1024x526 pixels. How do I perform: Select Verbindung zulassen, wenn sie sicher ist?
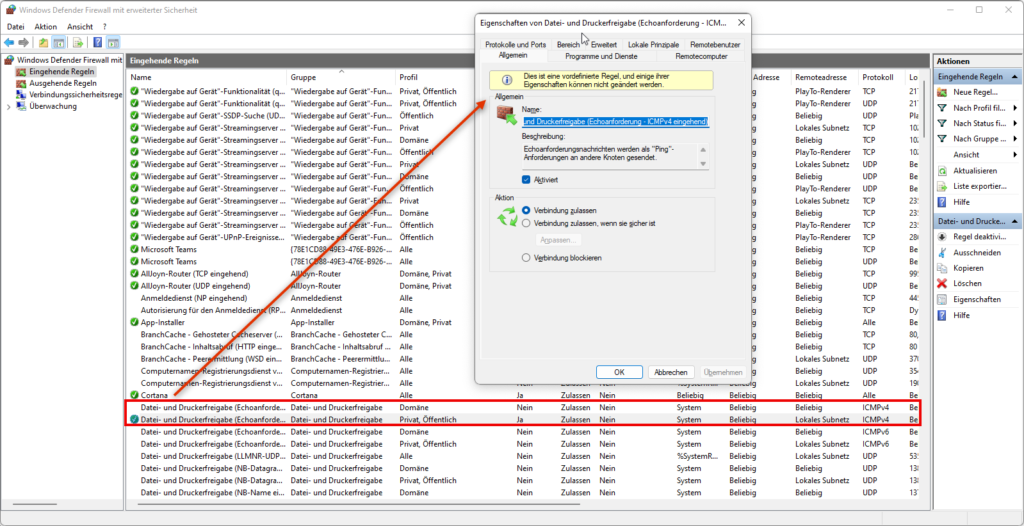[x=526, y=223]
